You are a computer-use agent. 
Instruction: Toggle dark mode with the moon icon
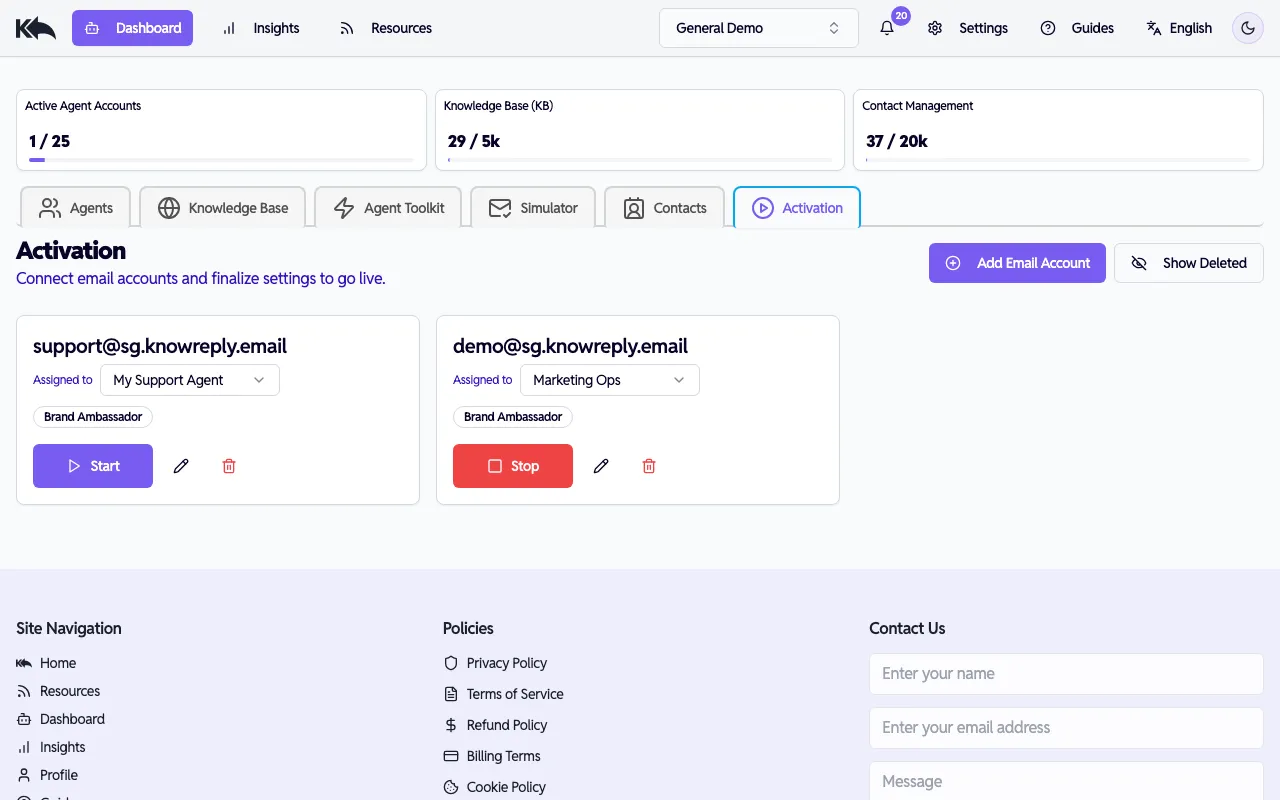point(1247,28)
